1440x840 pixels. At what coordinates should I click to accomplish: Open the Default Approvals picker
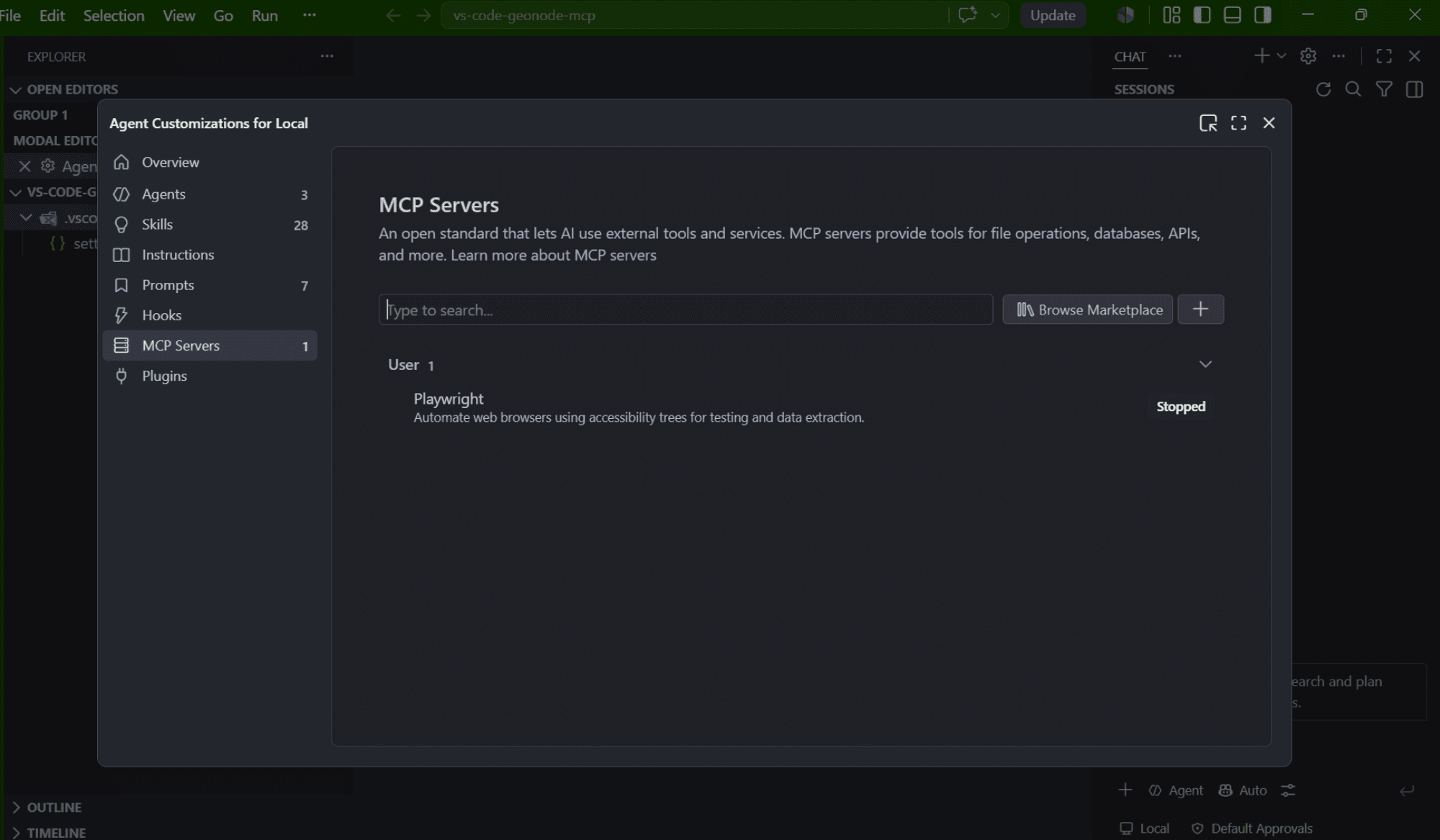click(1251, 828)
